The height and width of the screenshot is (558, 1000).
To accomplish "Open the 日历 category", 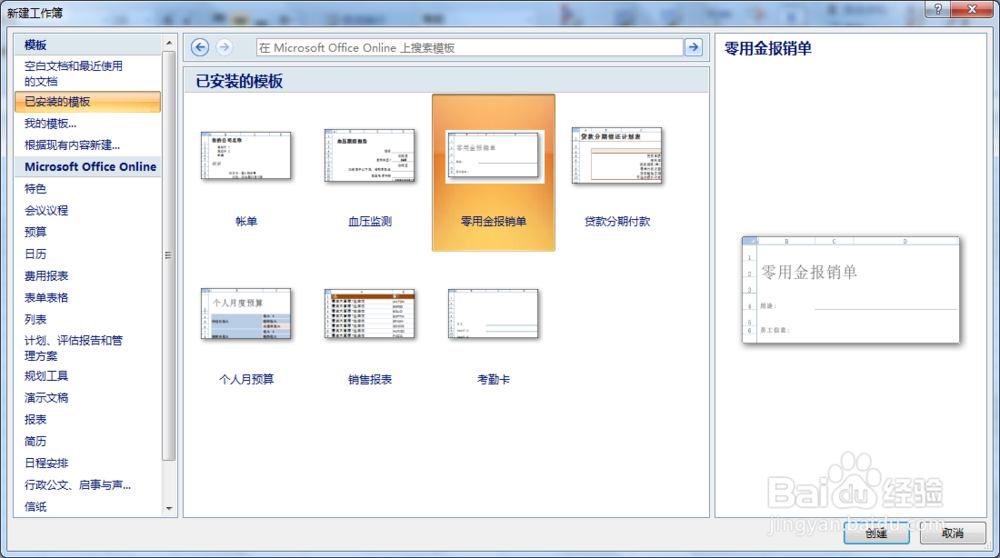I will (x=35, y=254).
